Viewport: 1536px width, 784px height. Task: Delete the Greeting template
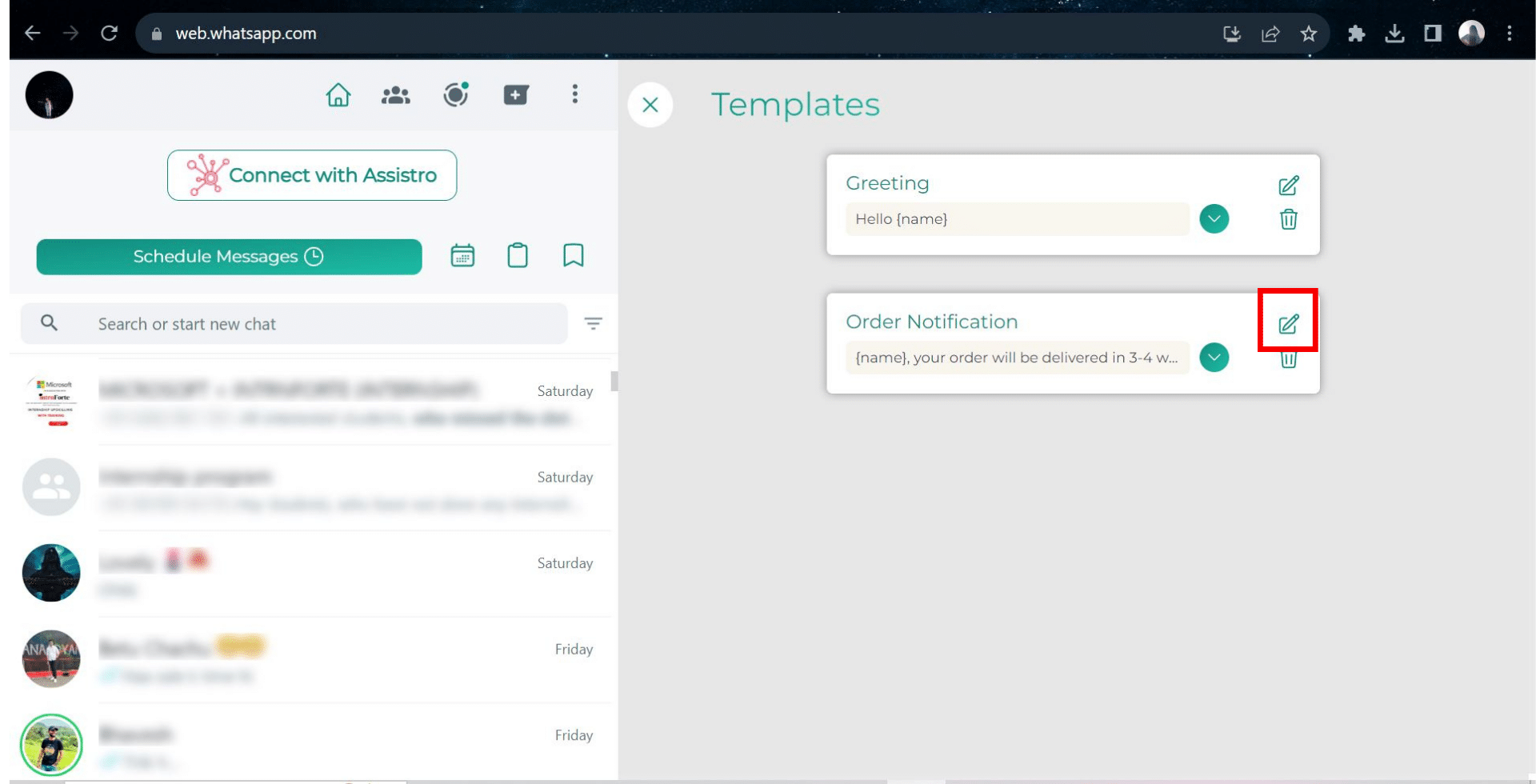point(1288,219)
